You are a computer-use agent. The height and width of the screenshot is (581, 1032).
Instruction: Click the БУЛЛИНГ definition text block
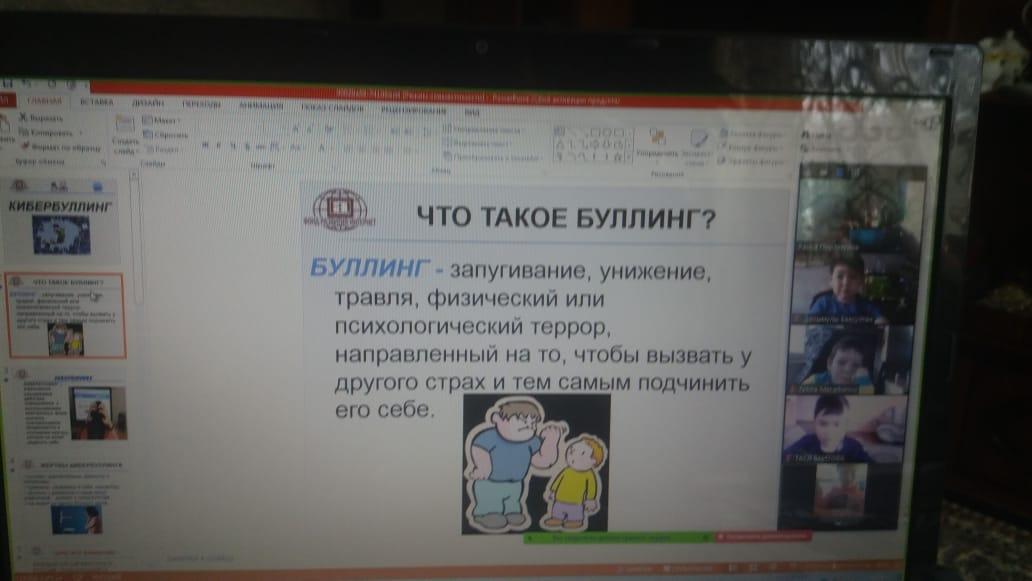pos(530,339)
